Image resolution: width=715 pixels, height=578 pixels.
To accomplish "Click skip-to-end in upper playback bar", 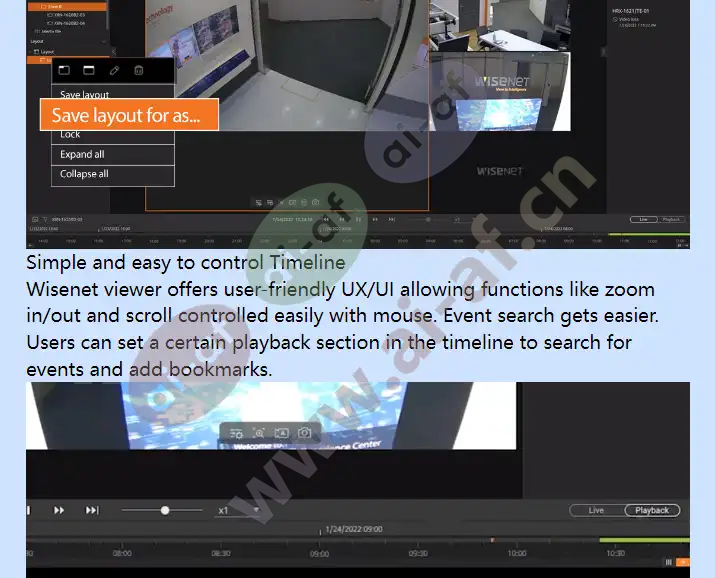I will pos(392,219).
